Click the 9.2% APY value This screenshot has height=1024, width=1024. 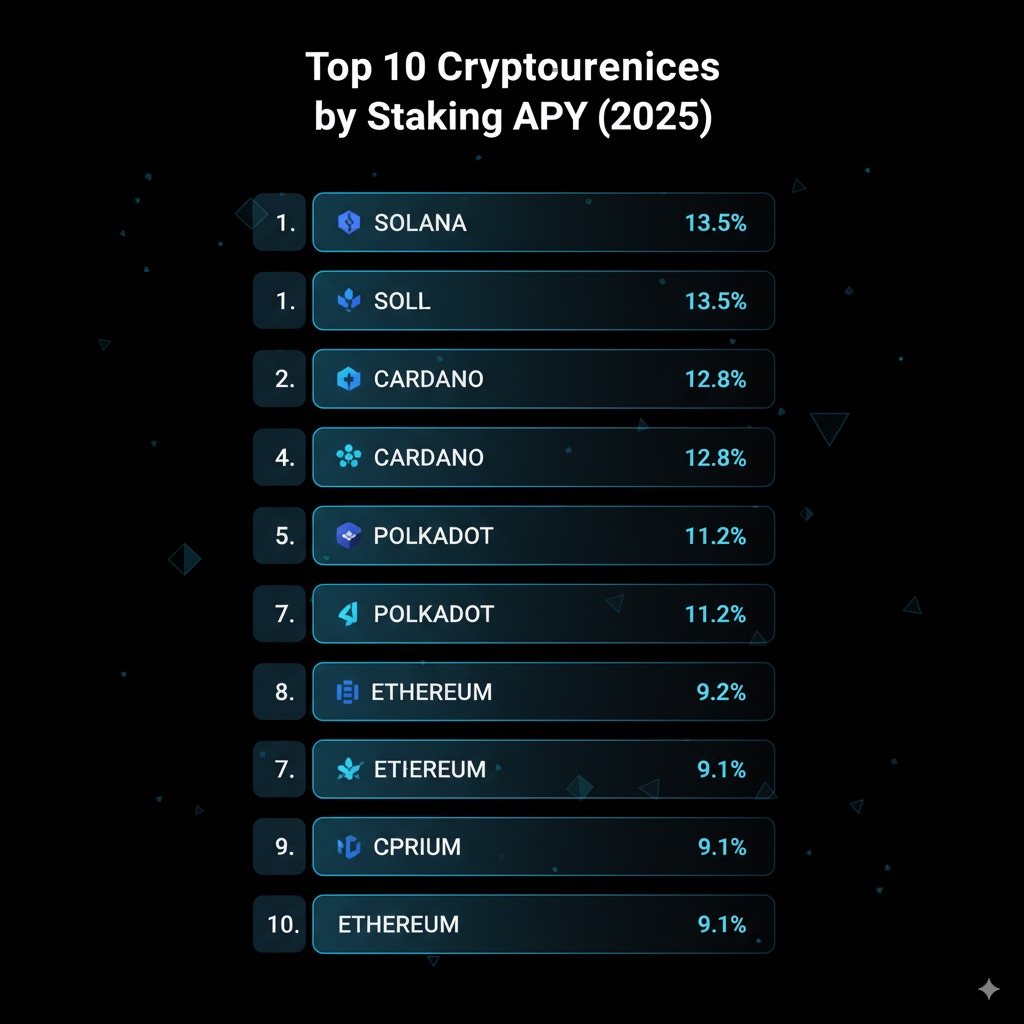coord(721,692)
